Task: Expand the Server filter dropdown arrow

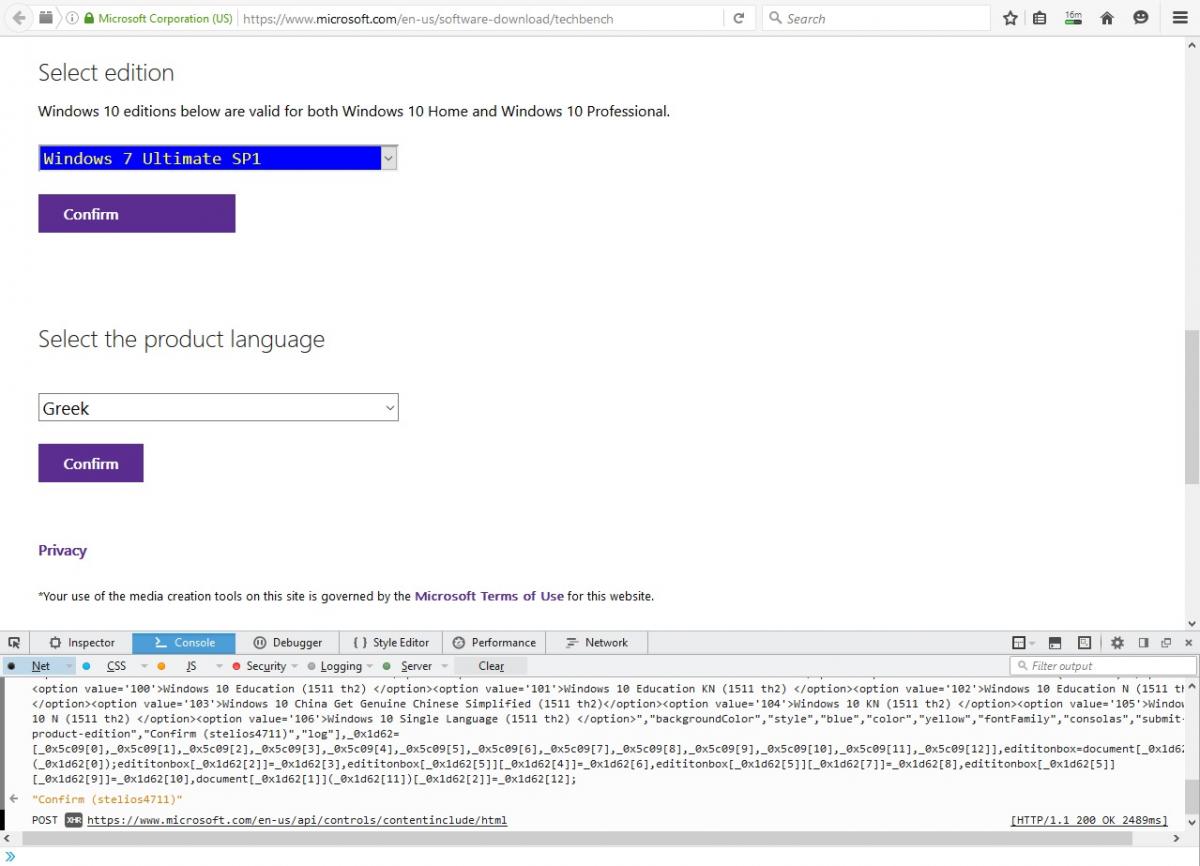Action: [445, 666]
